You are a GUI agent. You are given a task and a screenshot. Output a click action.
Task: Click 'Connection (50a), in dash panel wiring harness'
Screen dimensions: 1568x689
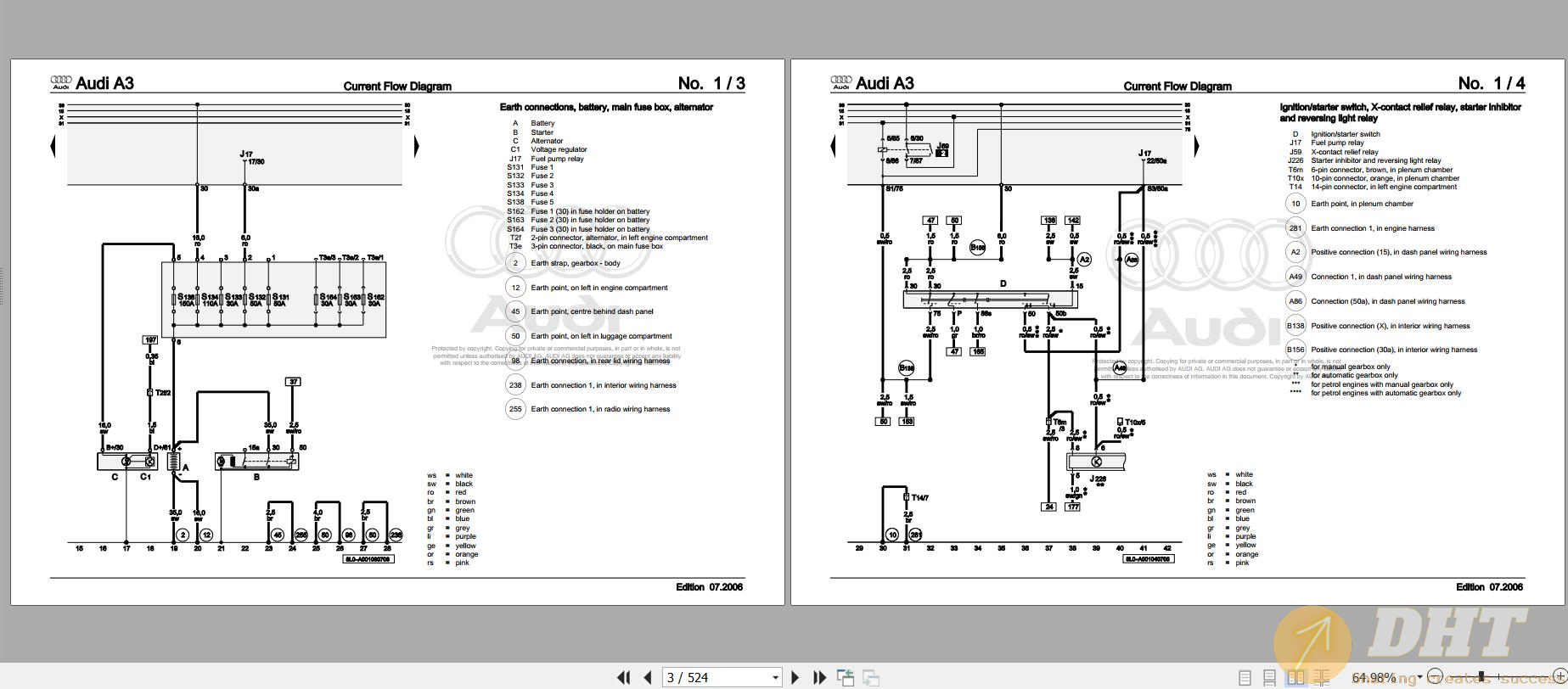point(1387,301)
